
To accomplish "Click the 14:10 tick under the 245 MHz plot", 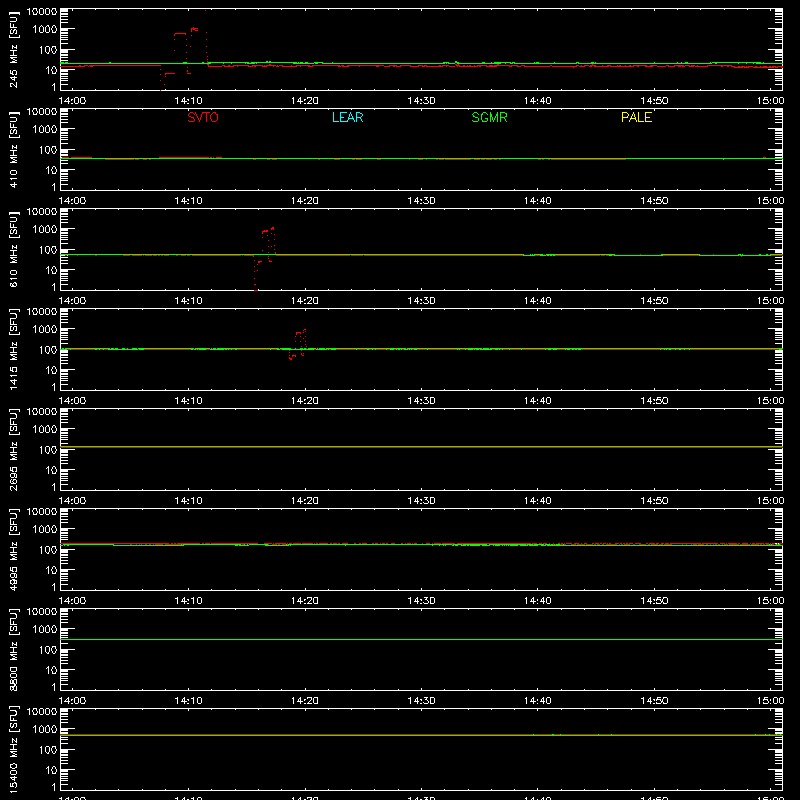I will tap(188, 101).
